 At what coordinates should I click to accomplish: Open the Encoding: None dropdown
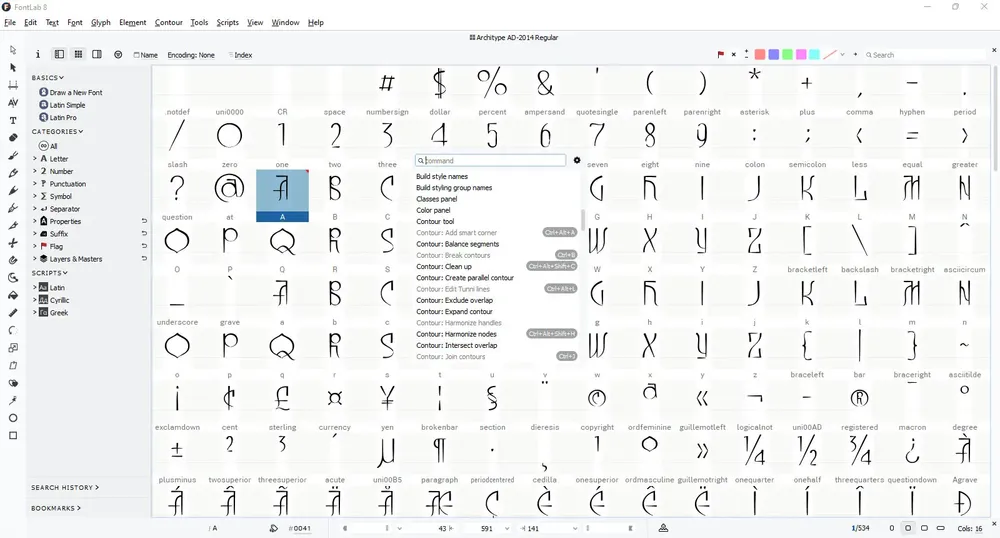[191, 55]
